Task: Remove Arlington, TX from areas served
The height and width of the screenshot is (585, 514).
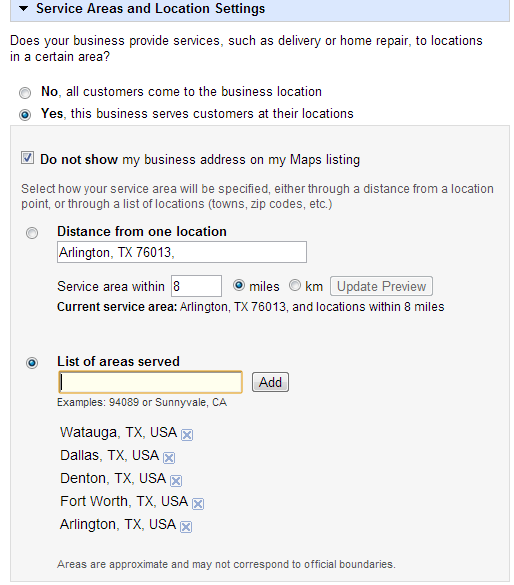Action: 186,527
